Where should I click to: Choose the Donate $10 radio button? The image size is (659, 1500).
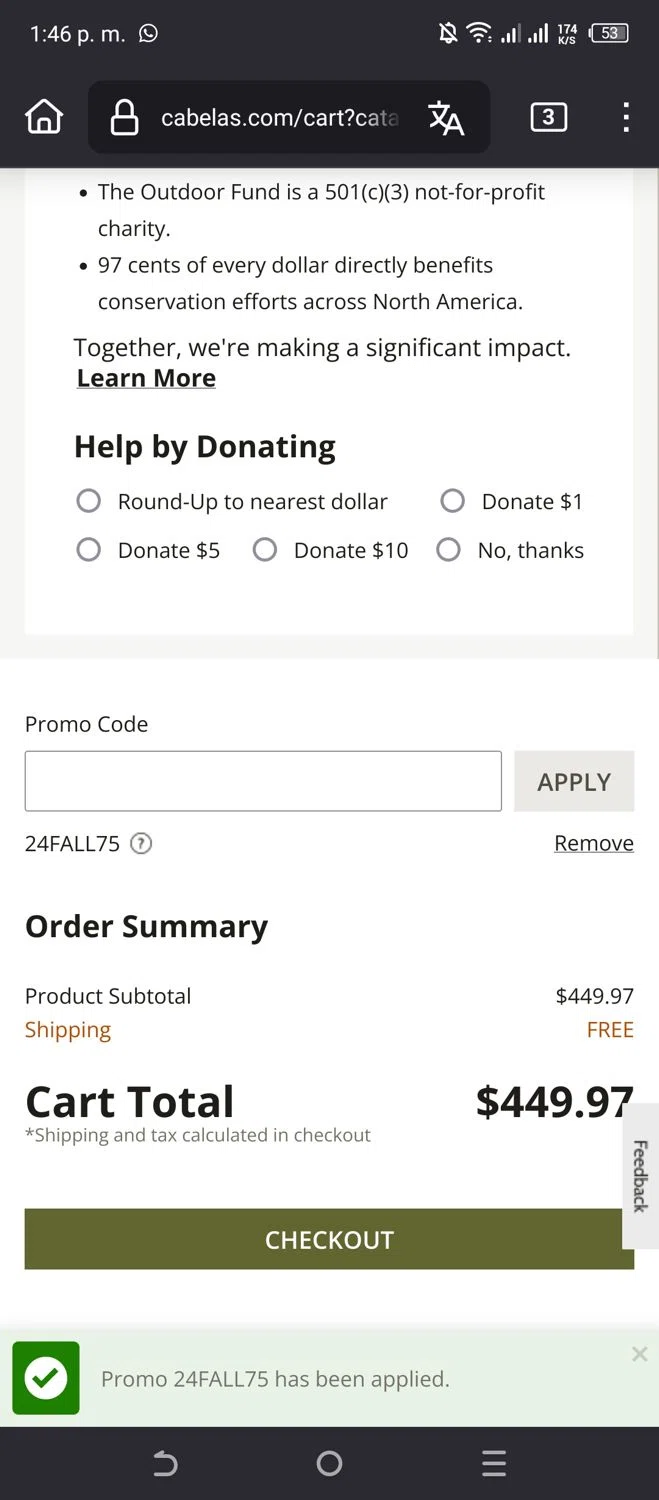(265, 550)
